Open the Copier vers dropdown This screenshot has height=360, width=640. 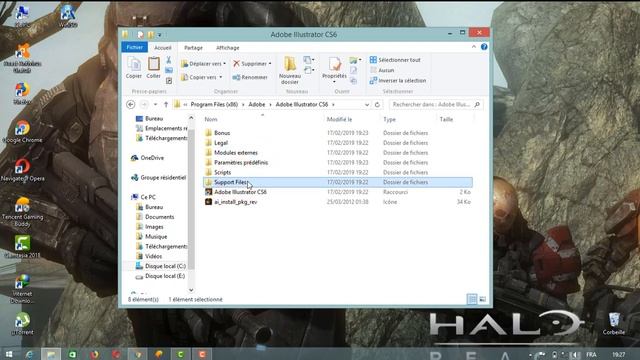pyautogui.click(x=202, y=77)
